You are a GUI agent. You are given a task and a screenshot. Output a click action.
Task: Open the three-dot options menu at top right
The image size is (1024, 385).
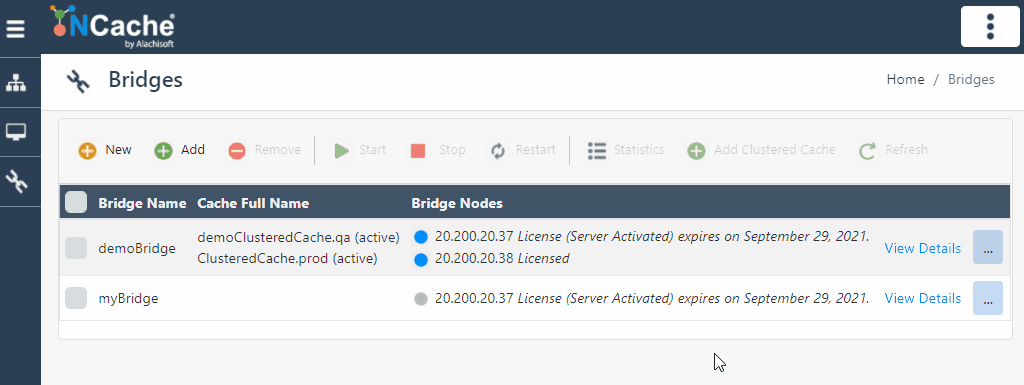[x=990, y=27]
